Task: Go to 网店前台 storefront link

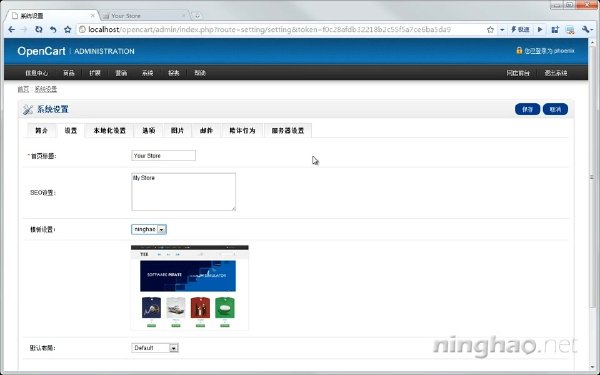Action: [x=518, y=73]
